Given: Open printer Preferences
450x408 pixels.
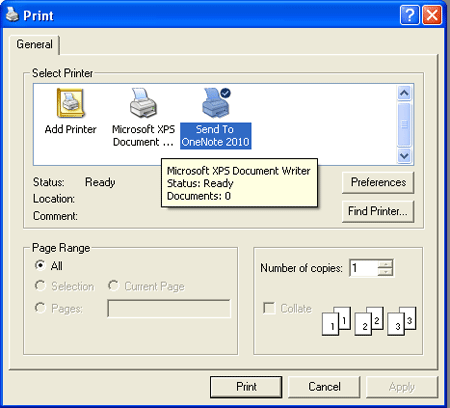Looking at the screenshot, I should pos(378,182).
